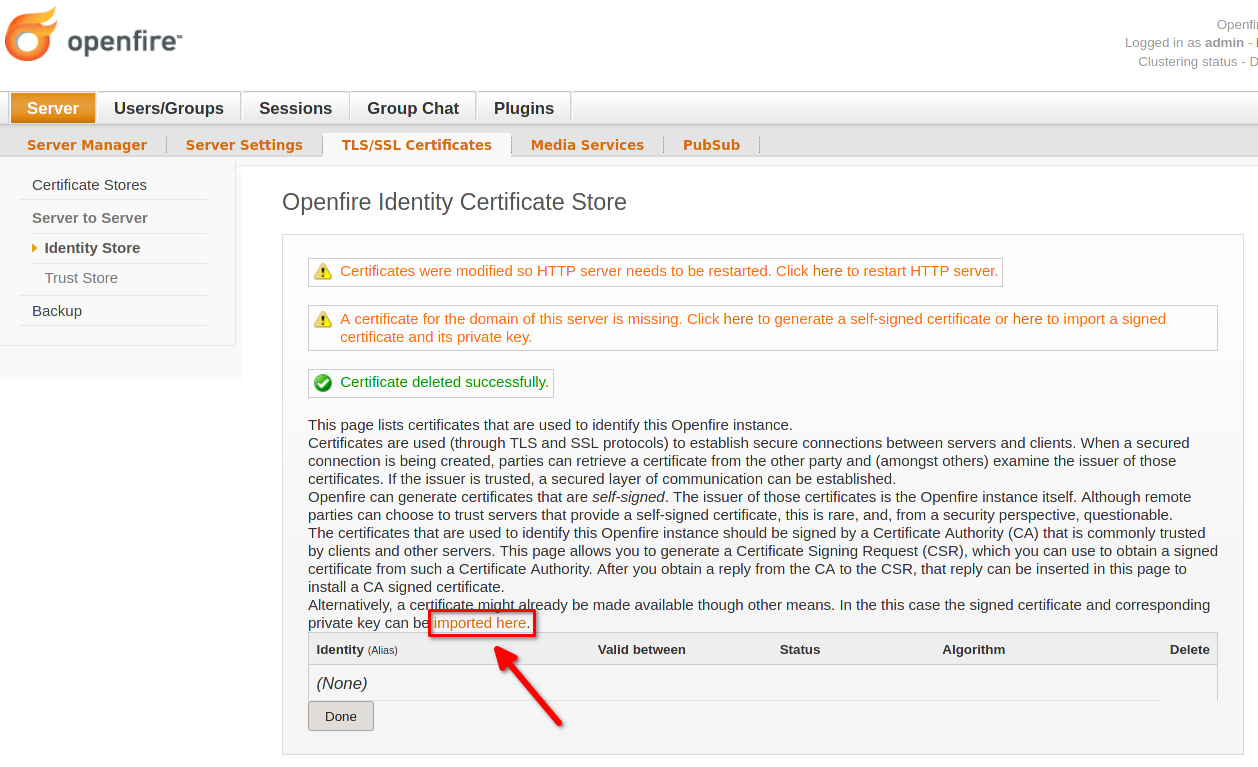Open the Server main tab
Screen dimensions: 1258x767
tap(53, 108)
